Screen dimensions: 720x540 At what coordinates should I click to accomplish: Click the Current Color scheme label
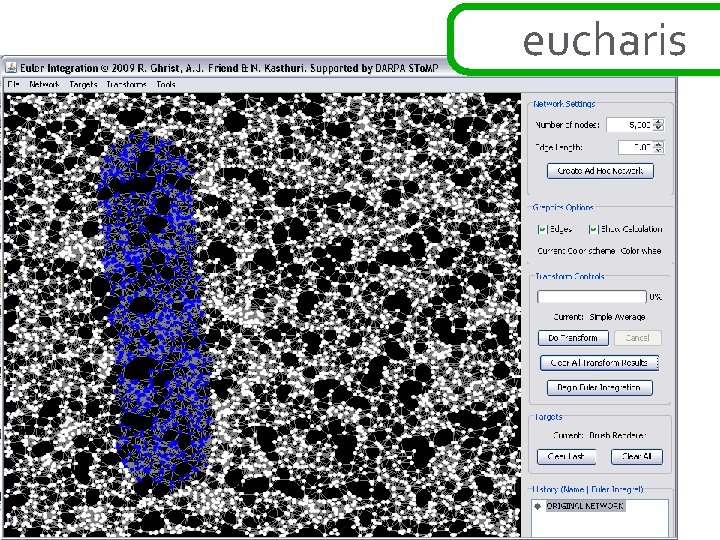599,251
